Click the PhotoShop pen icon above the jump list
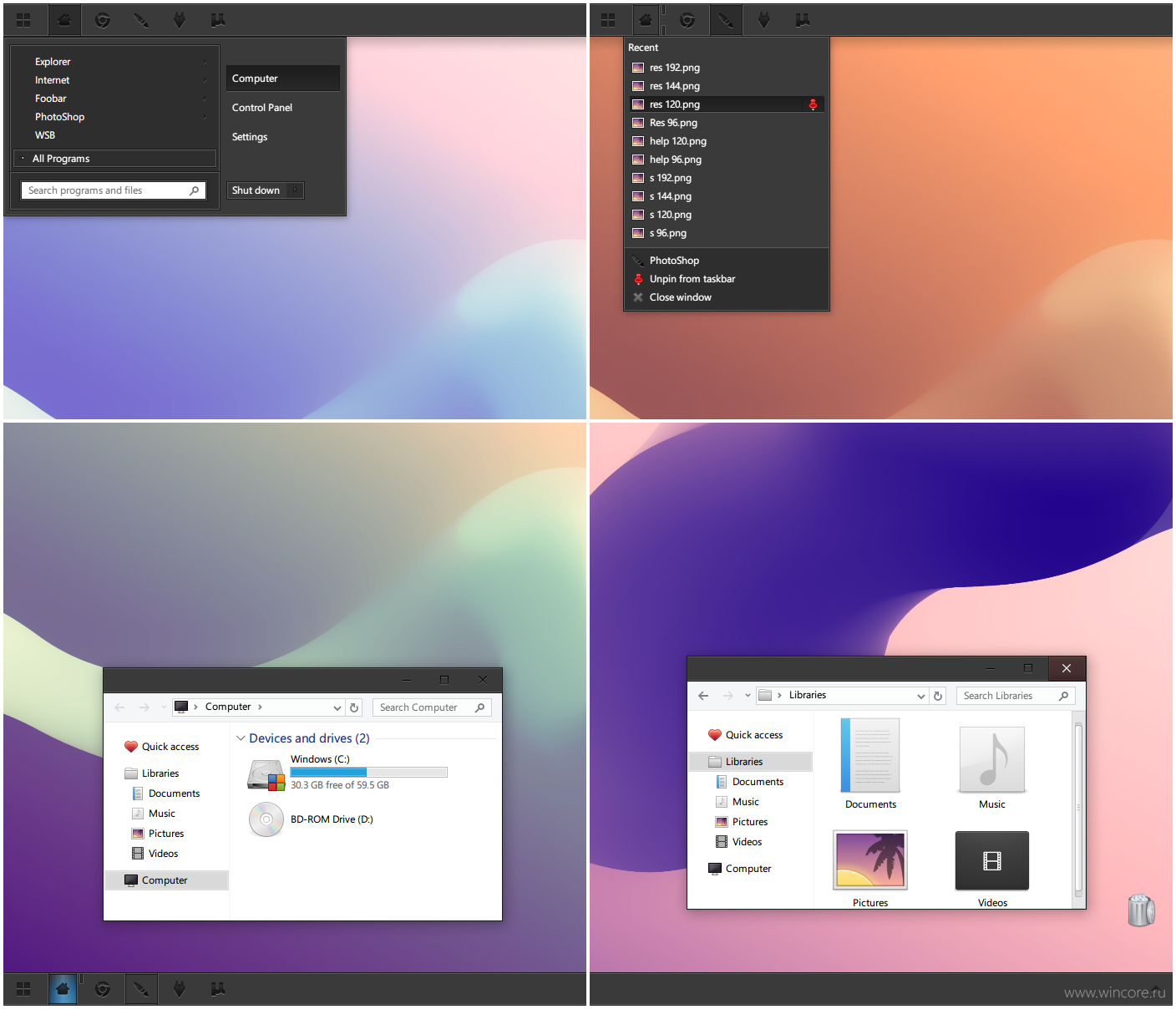The image size is (1176, 1009). 726,20
